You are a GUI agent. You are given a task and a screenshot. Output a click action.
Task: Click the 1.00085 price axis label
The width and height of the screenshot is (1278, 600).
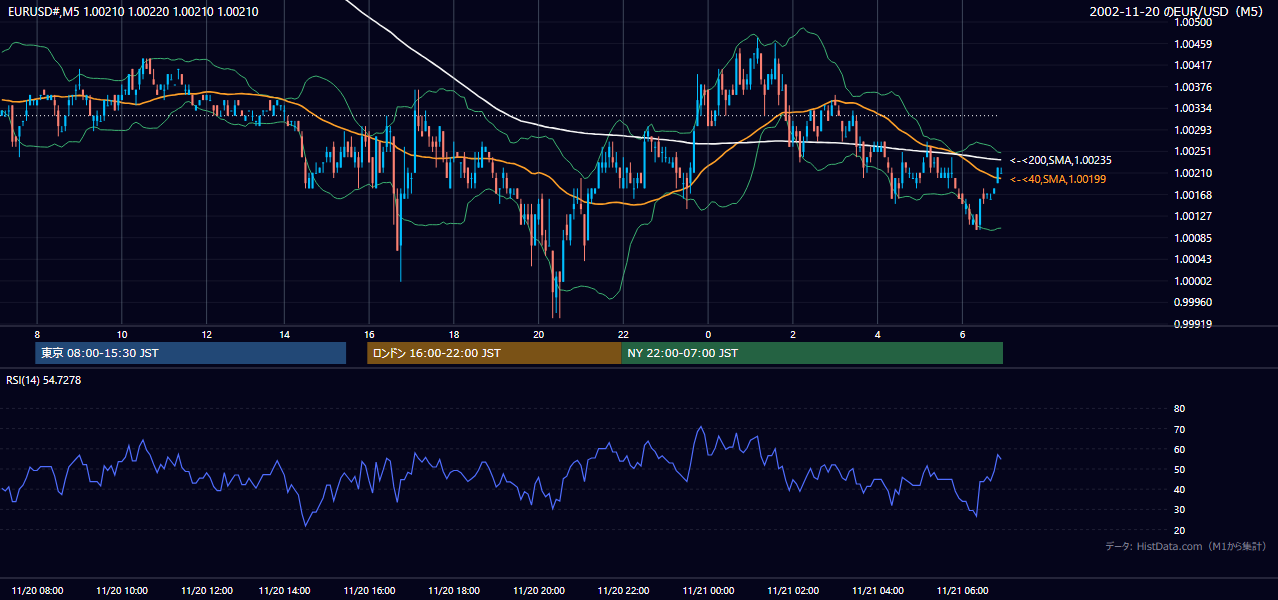click(1192, 238)
